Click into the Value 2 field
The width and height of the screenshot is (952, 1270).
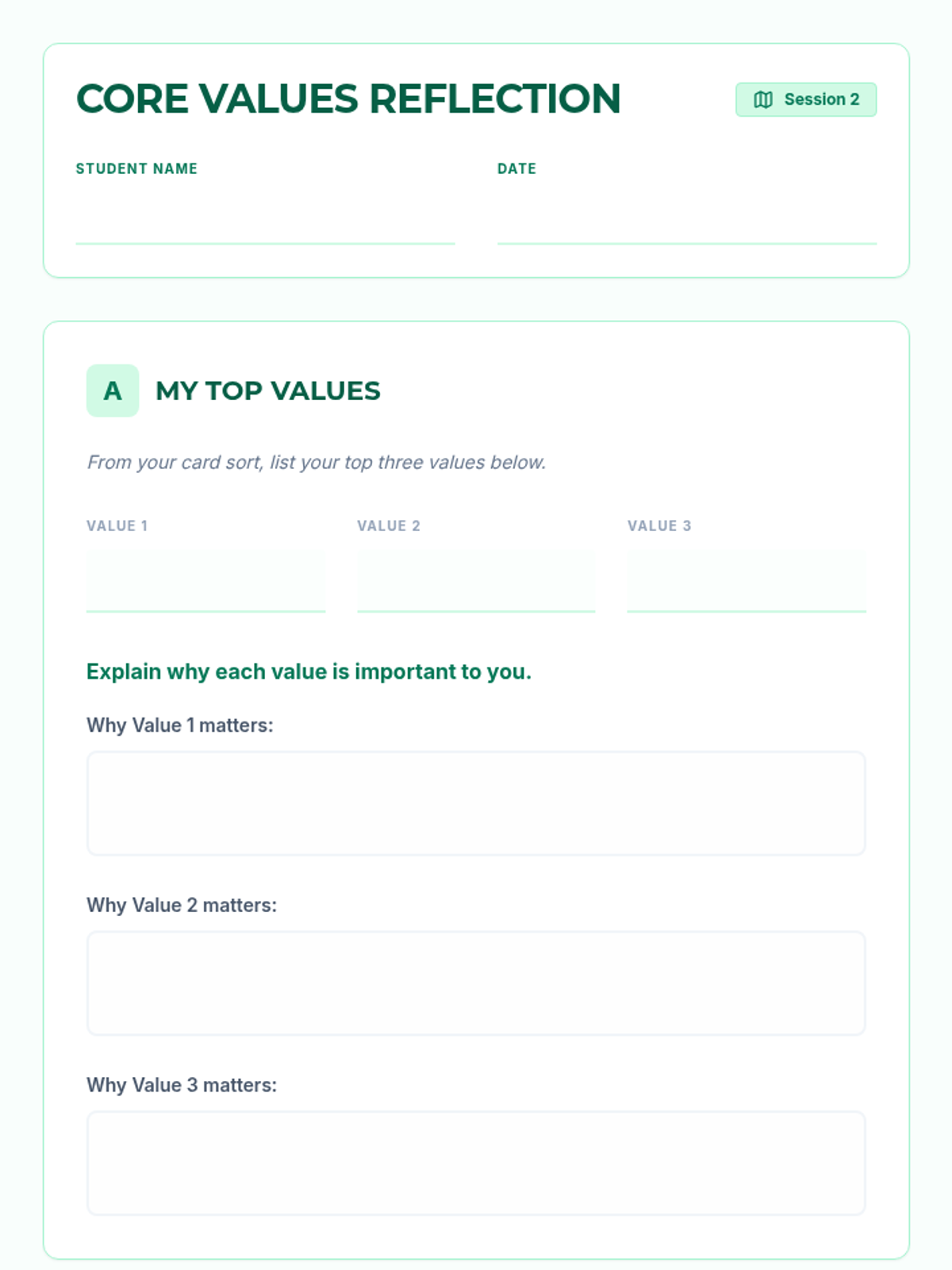[476, 583]
